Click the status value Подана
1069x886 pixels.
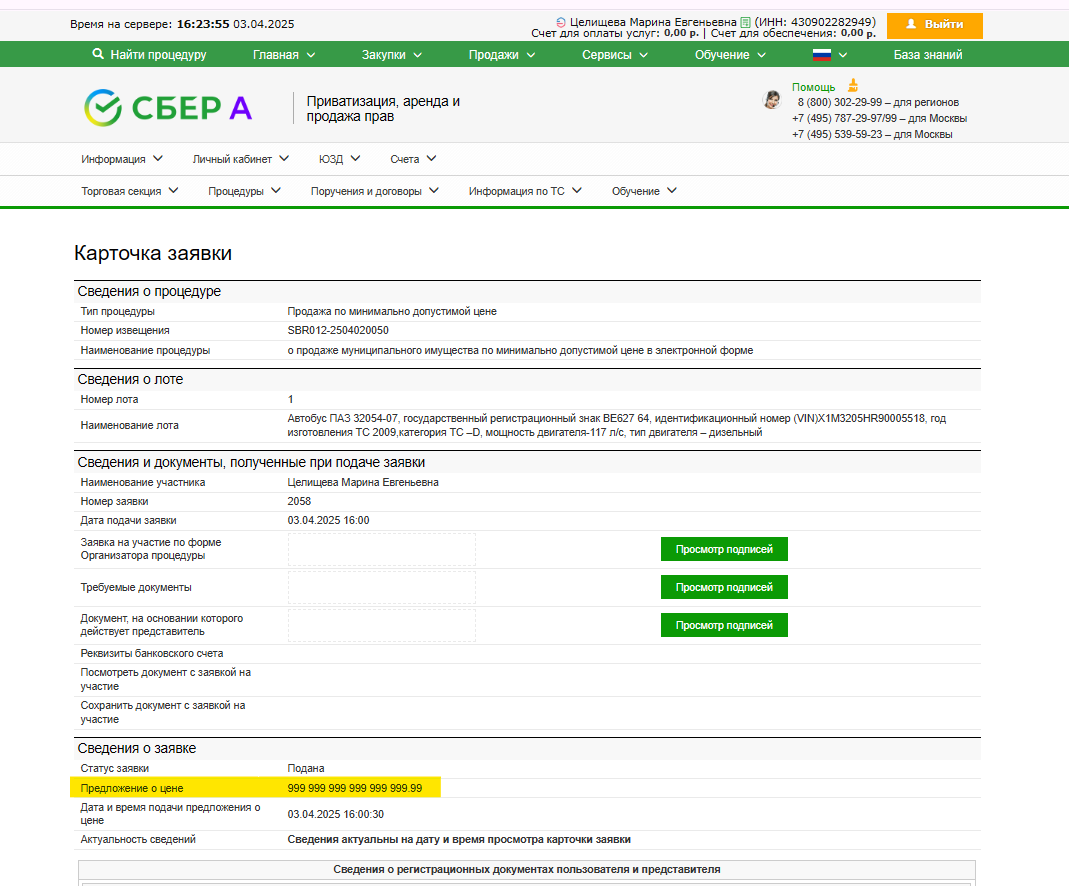[305, 768]
